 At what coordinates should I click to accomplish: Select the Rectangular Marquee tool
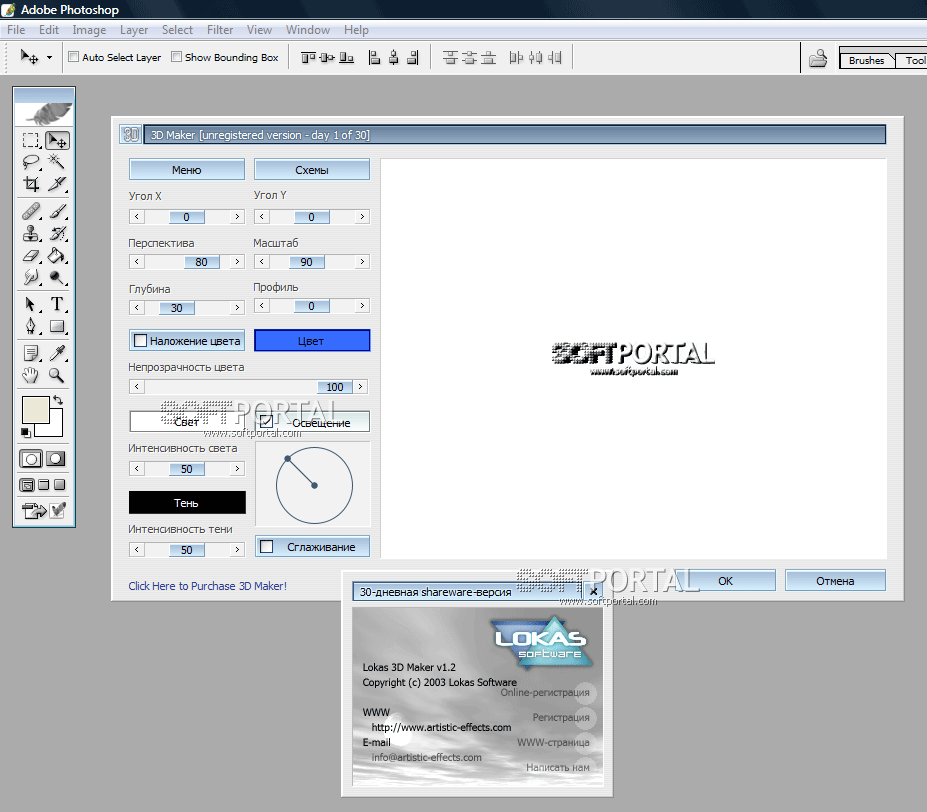(x=31, y=141)
